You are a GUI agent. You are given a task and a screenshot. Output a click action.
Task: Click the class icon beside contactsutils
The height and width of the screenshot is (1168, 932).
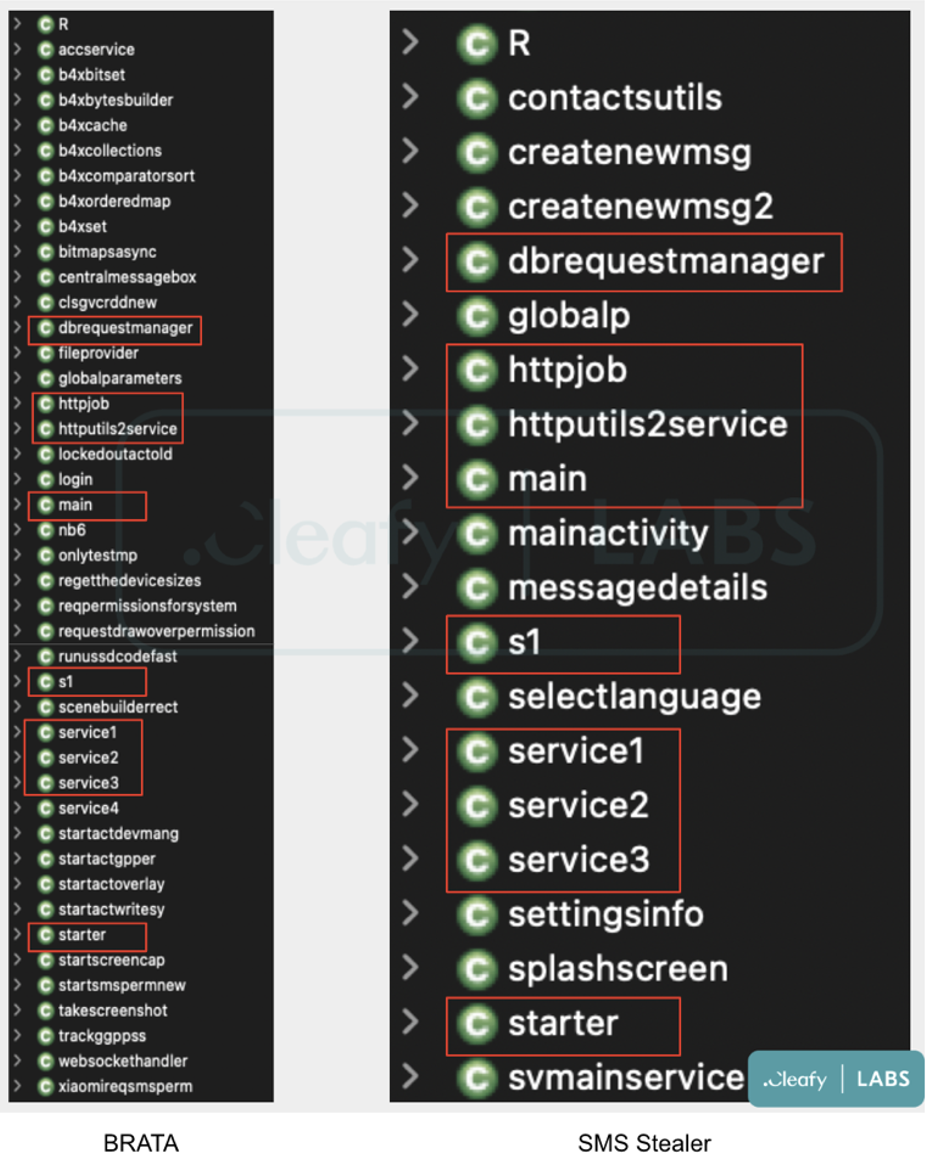(x=477, y=98)
